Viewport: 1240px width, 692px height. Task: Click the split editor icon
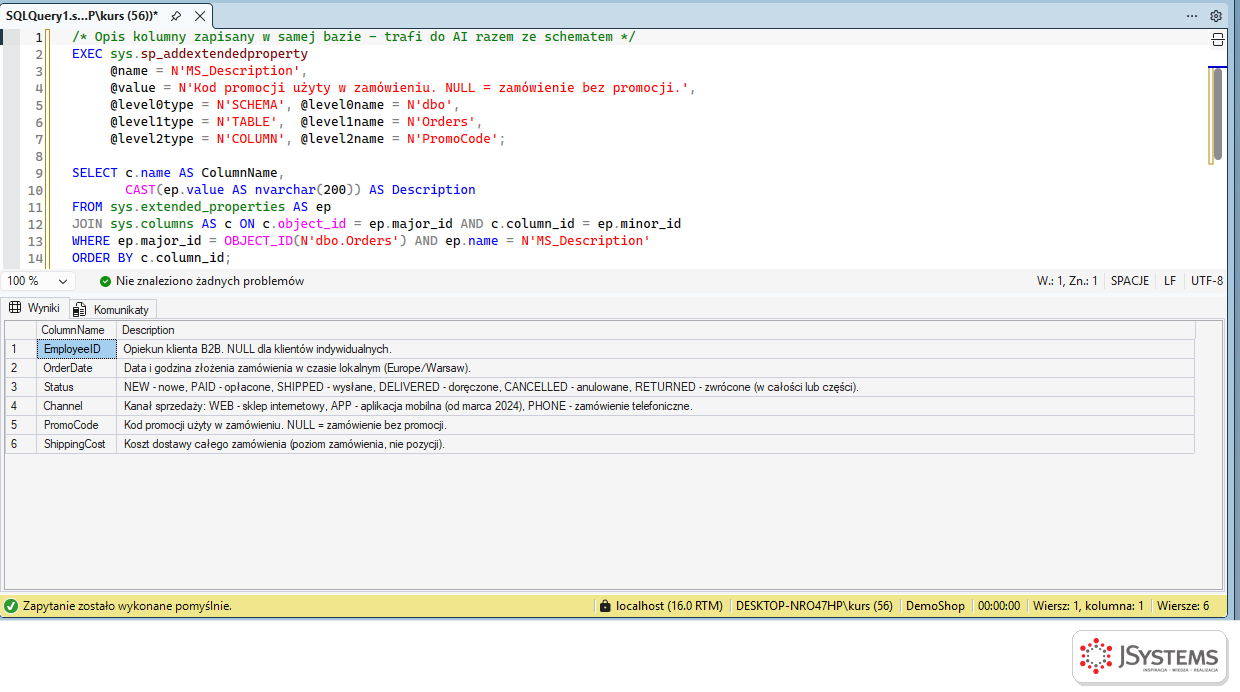[x=1217, y=39]
